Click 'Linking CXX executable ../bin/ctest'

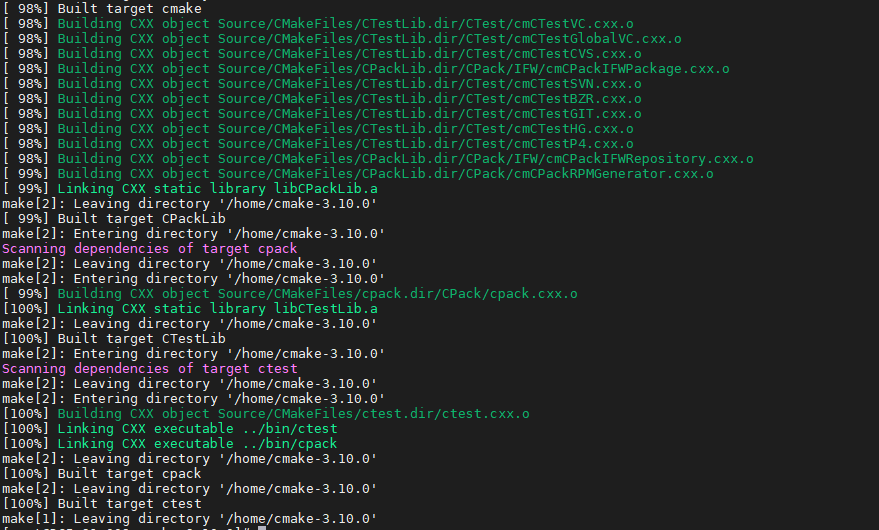197,428
